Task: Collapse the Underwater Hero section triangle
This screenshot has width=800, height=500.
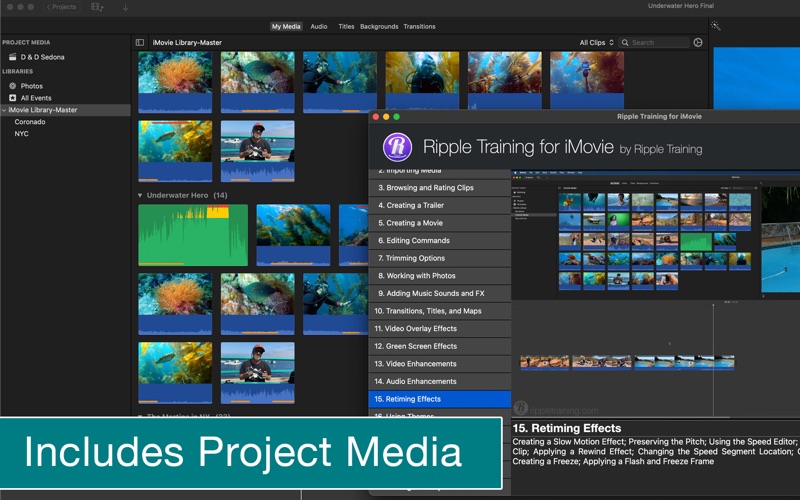Action: tap(140, 195)
